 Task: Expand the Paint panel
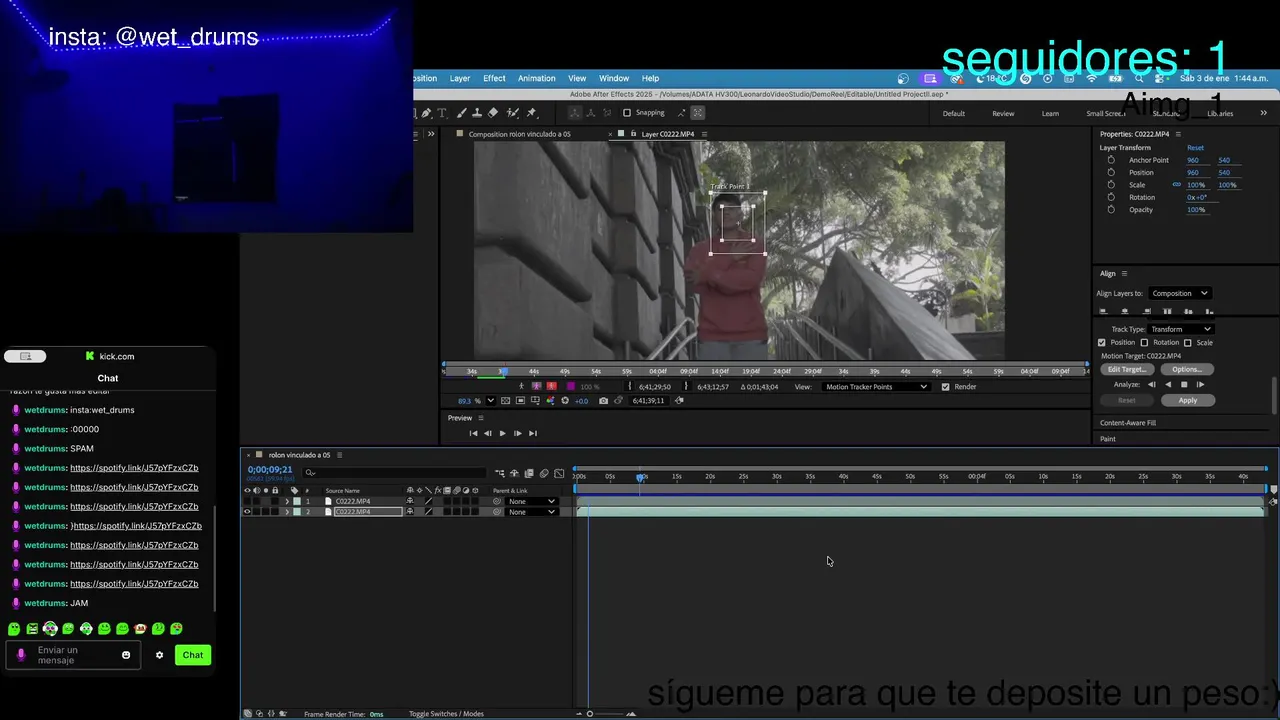(1108, 439)
